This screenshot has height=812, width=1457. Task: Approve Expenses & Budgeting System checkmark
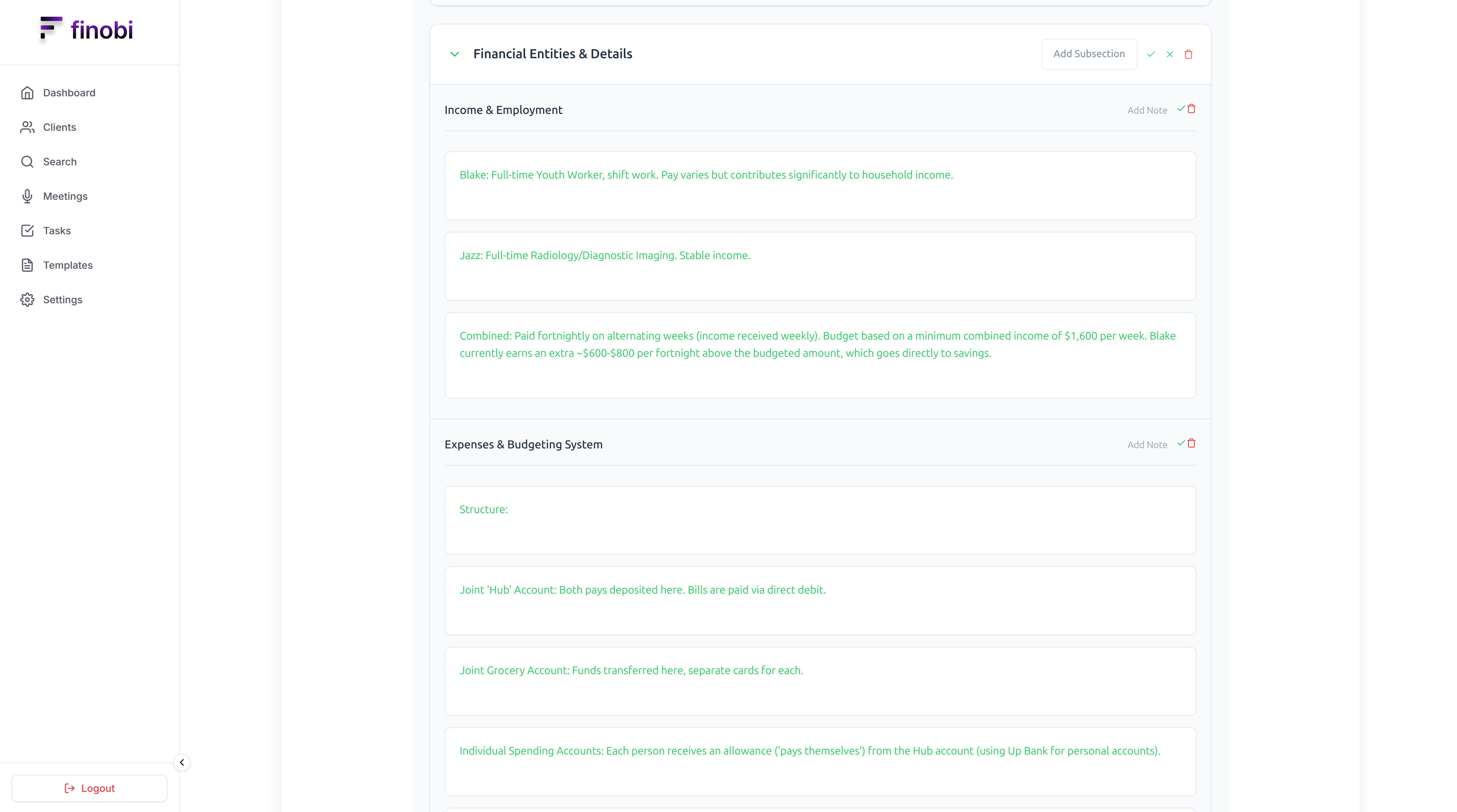click(x=1181, y=443)
